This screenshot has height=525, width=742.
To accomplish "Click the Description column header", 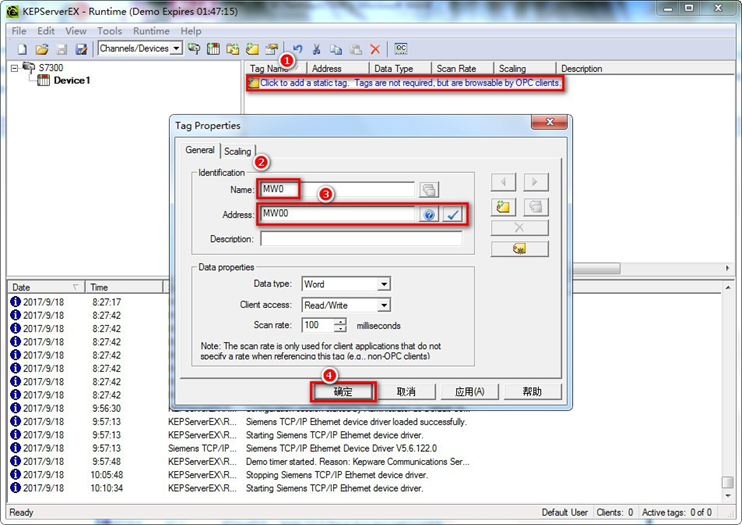I will 644,69.
